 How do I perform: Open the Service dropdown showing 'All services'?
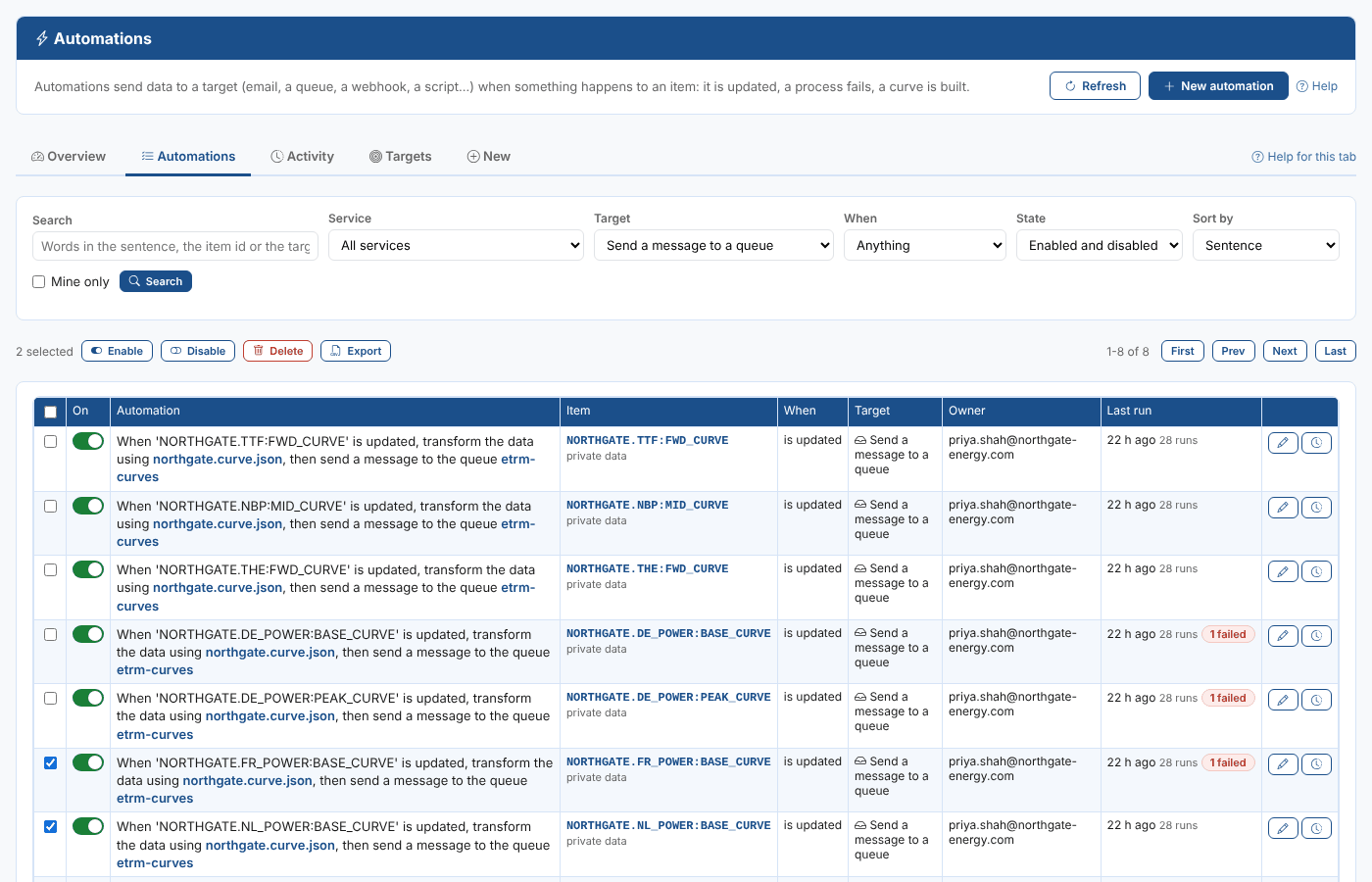[x=456, y=246]
